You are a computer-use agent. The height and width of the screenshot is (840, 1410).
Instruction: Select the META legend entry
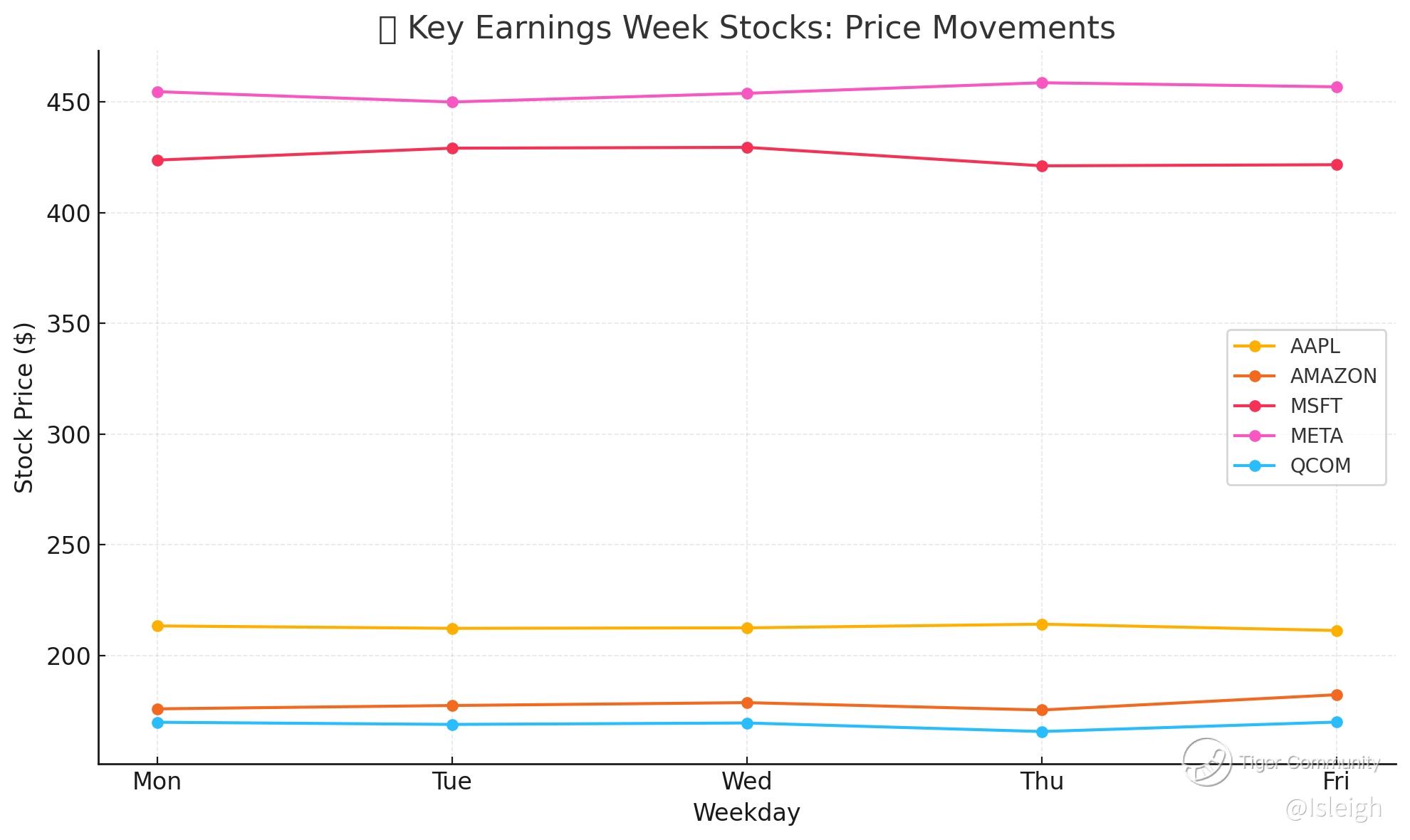tap(1316, 436)
